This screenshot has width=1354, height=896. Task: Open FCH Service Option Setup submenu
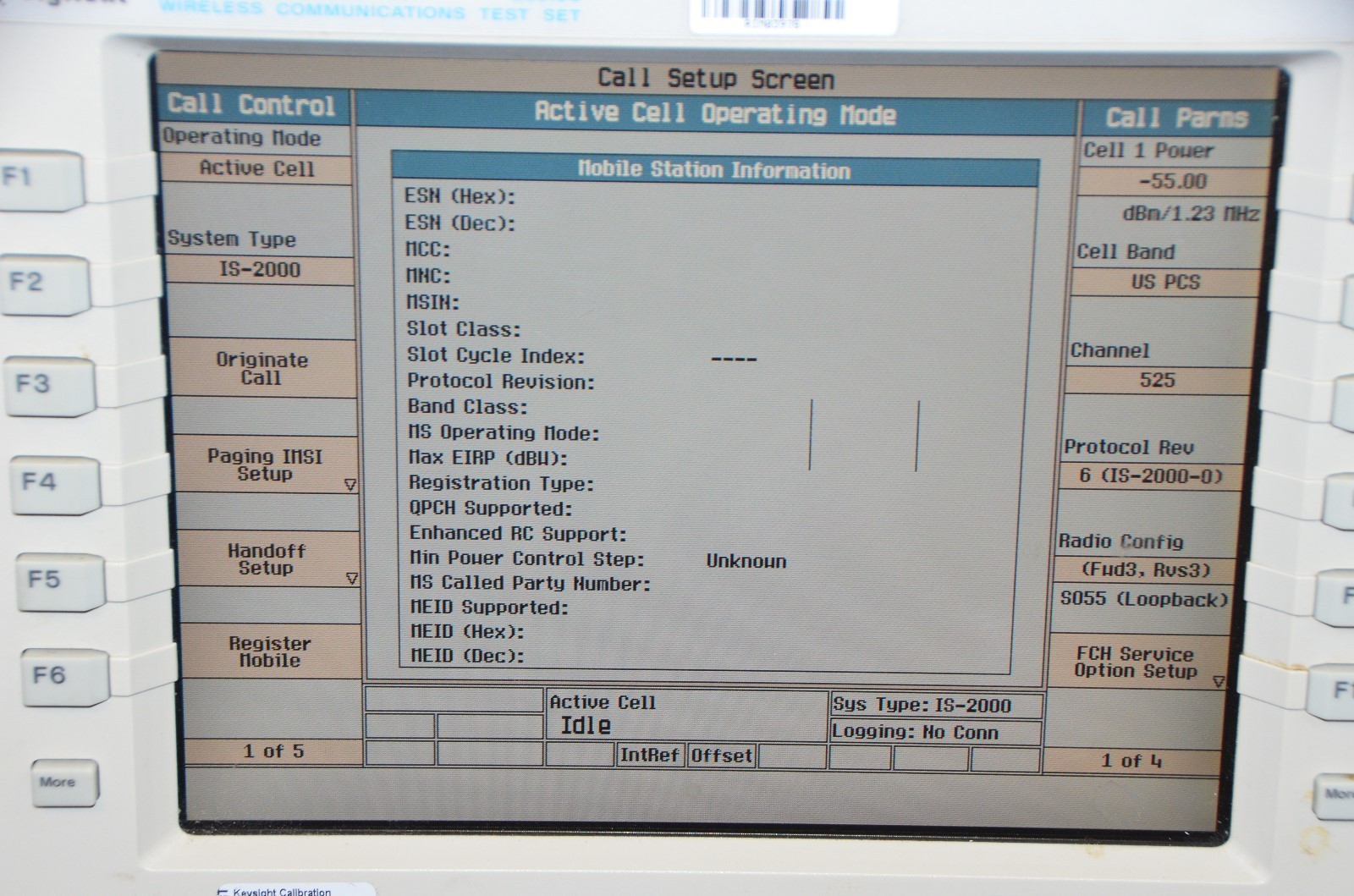pos(1137,662)
